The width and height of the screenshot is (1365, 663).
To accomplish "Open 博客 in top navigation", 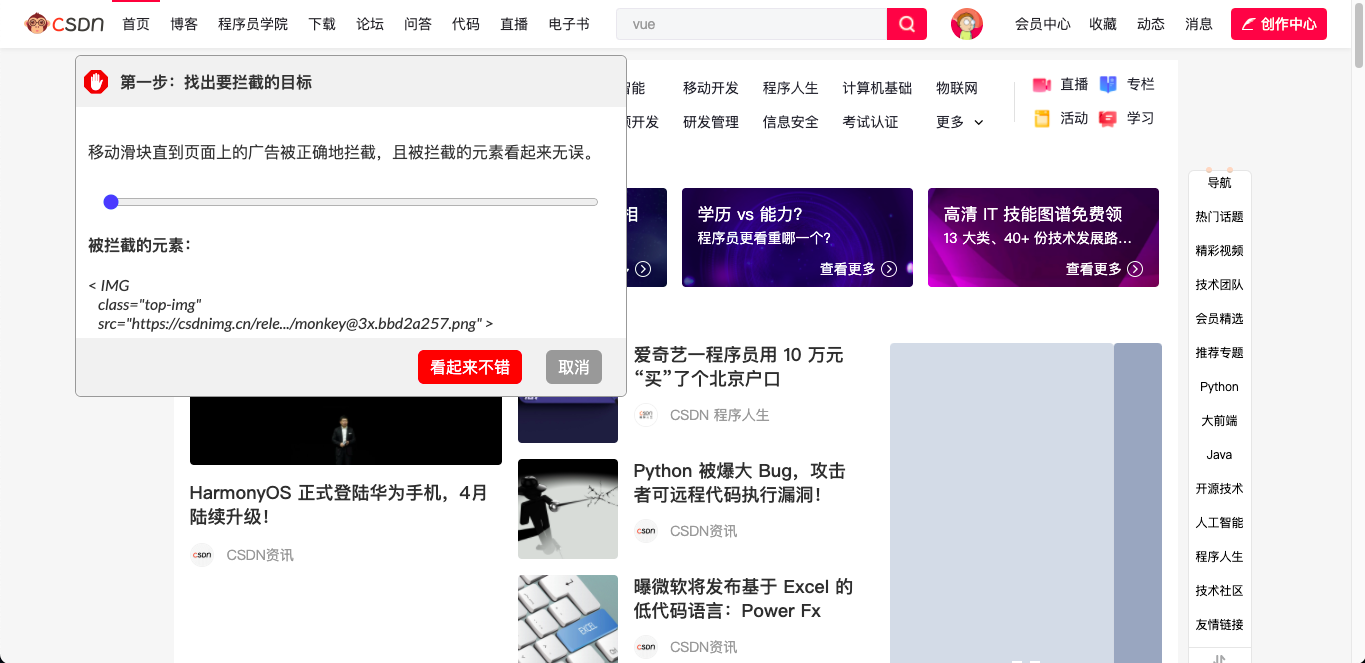I will (x=184, y=24).
